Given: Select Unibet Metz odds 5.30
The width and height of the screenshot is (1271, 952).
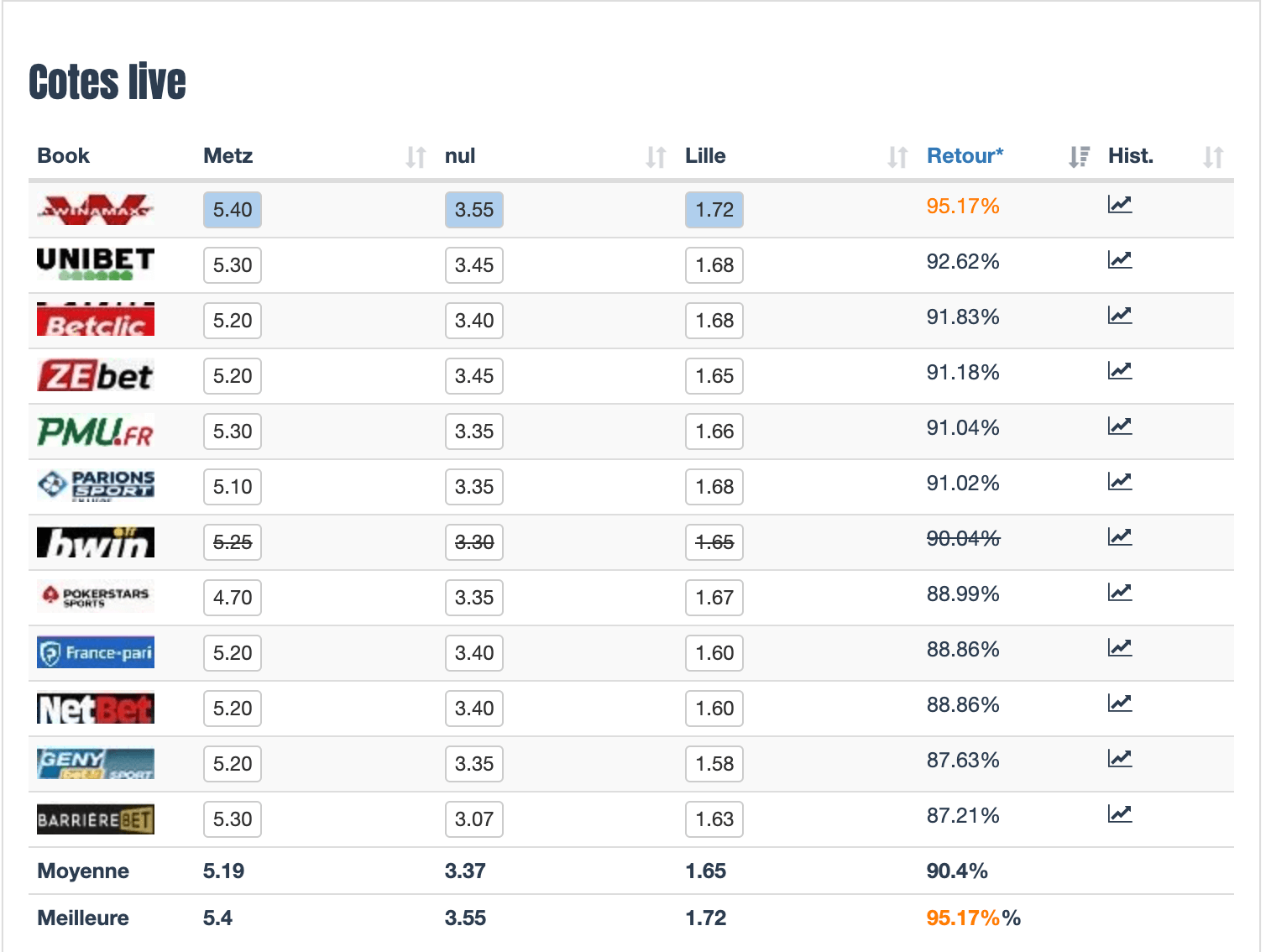Looking at the screenshot, I should coord(233,265).
